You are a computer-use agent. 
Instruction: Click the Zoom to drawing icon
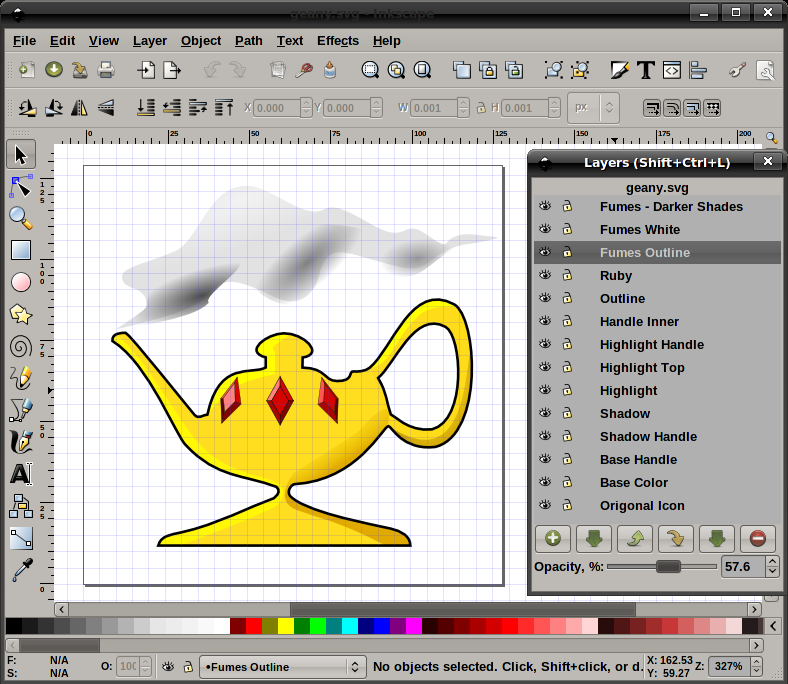click(396, 70)
